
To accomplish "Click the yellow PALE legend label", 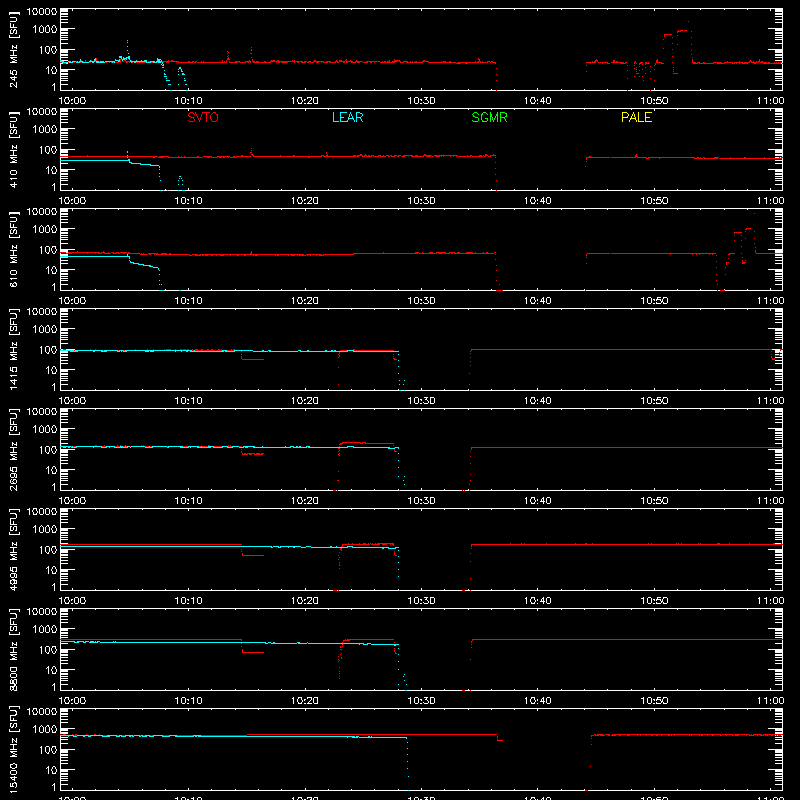I will coord(636,117).
